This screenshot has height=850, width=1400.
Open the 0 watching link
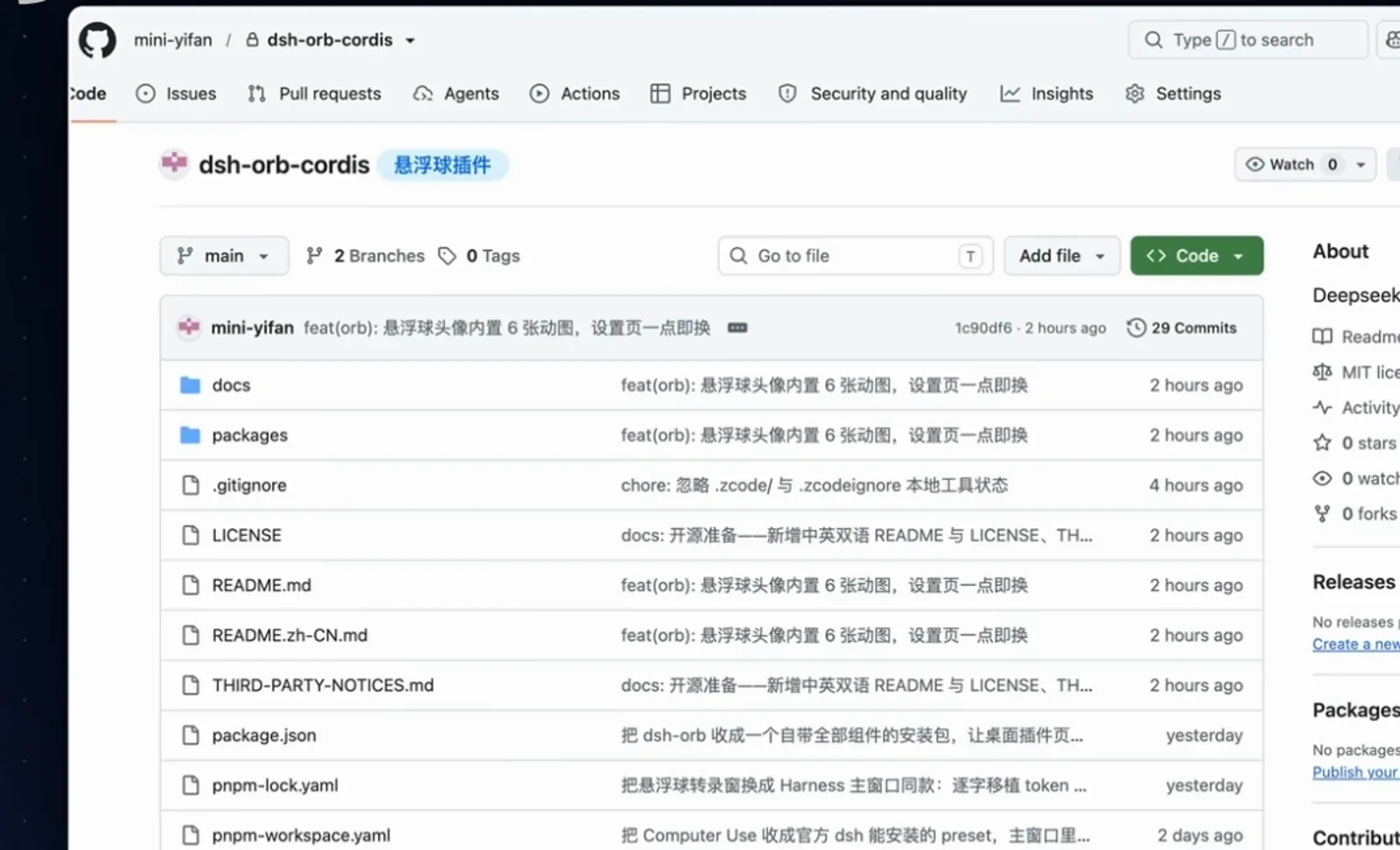1356,478
